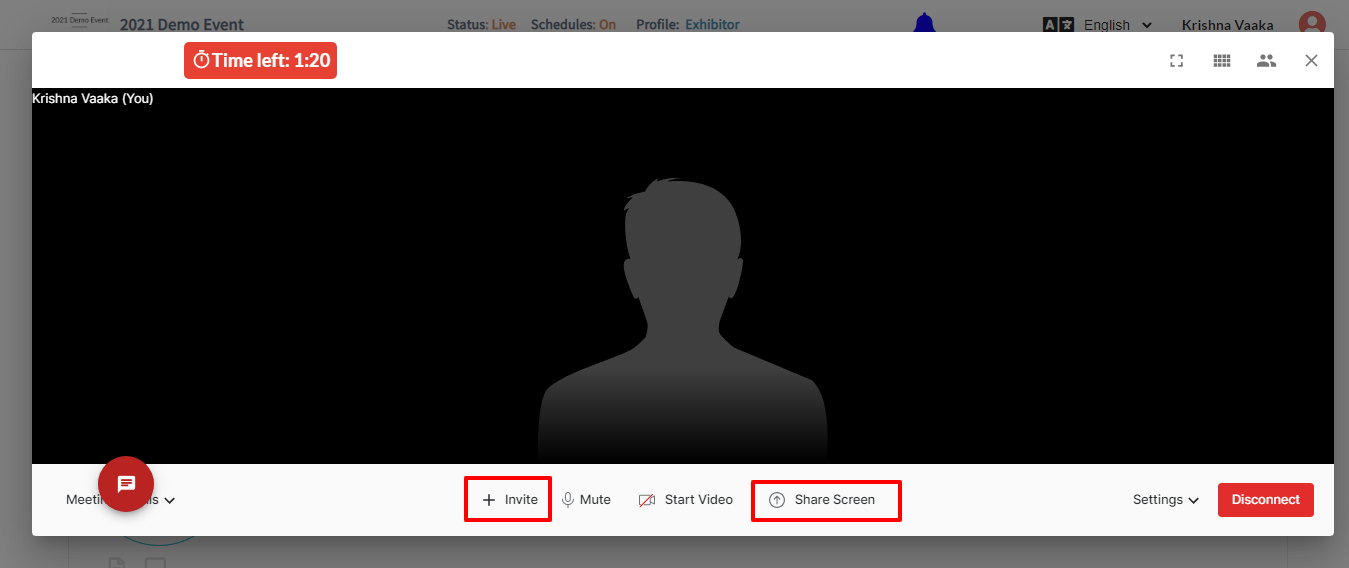The height and width of the screenshot is (568, 1349).
Task: Invite a participant to the meeting
Action: (510, 500)
